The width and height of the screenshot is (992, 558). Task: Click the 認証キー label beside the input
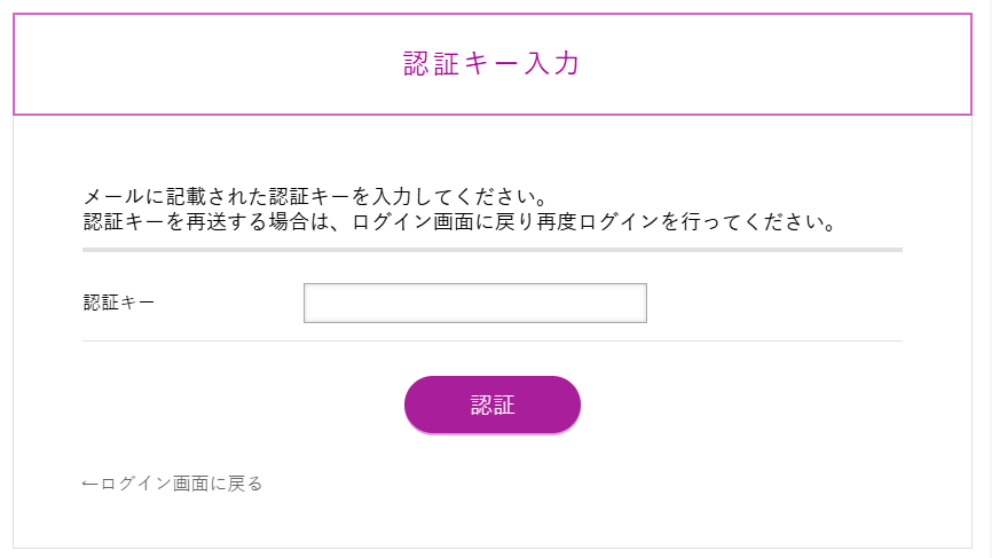[x=119, y=303]
